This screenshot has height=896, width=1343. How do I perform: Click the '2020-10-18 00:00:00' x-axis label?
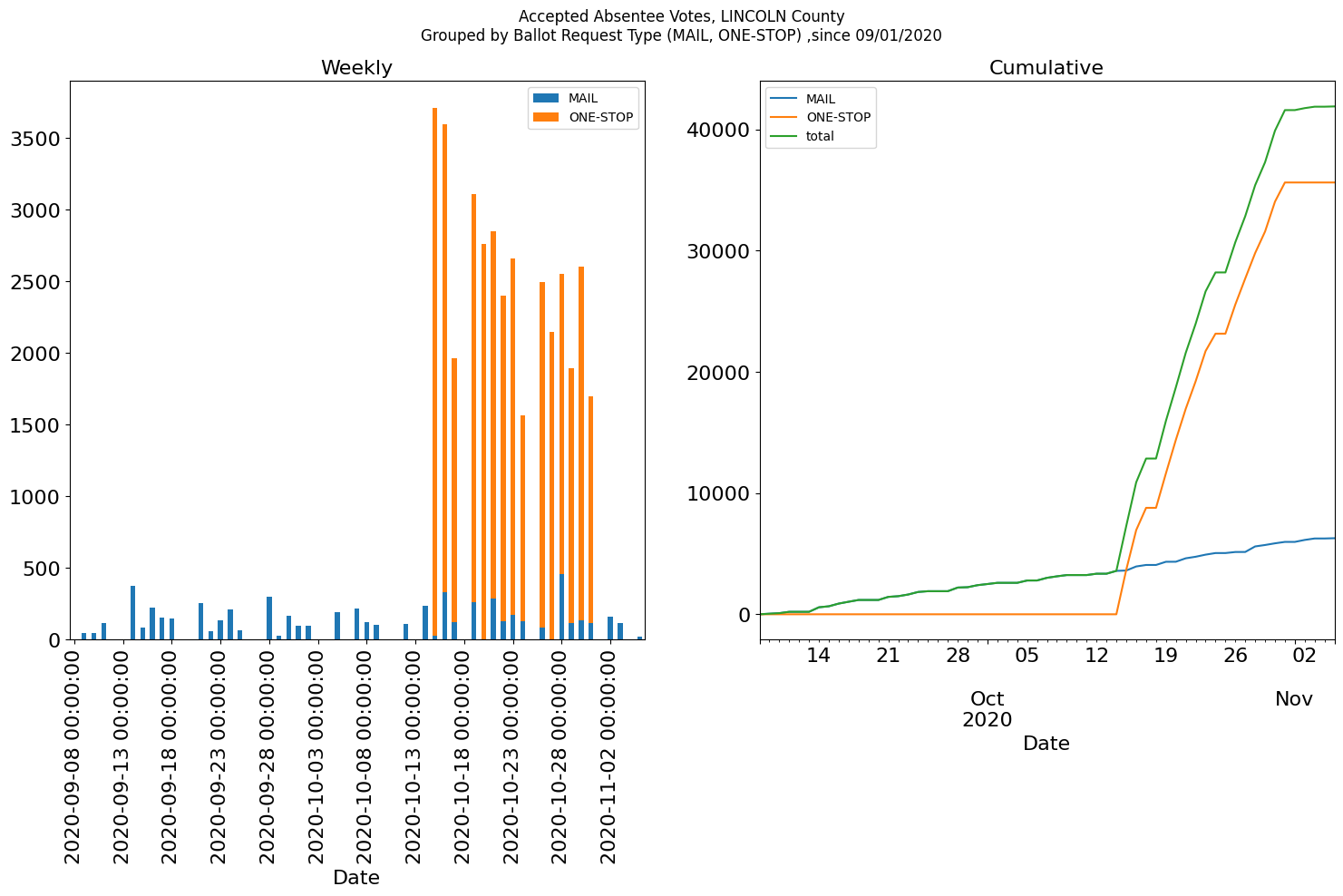pos(463,755)
